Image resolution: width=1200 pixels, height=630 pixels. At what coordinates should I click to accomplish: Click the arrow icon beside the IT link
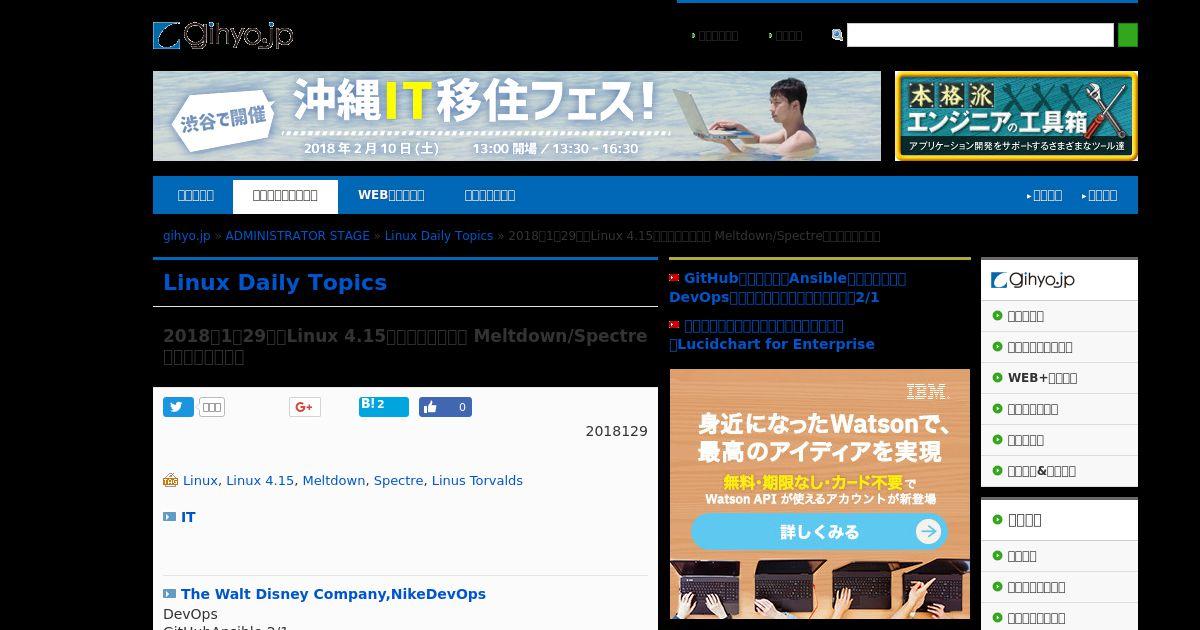click(169, 517)
